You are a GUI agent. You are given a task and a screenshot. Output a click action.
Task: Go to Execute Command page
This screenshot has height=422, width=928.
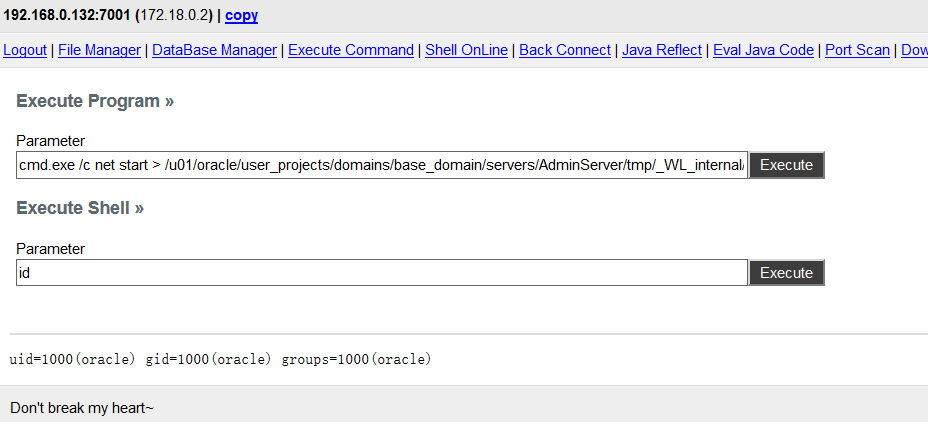pos(351,50)
